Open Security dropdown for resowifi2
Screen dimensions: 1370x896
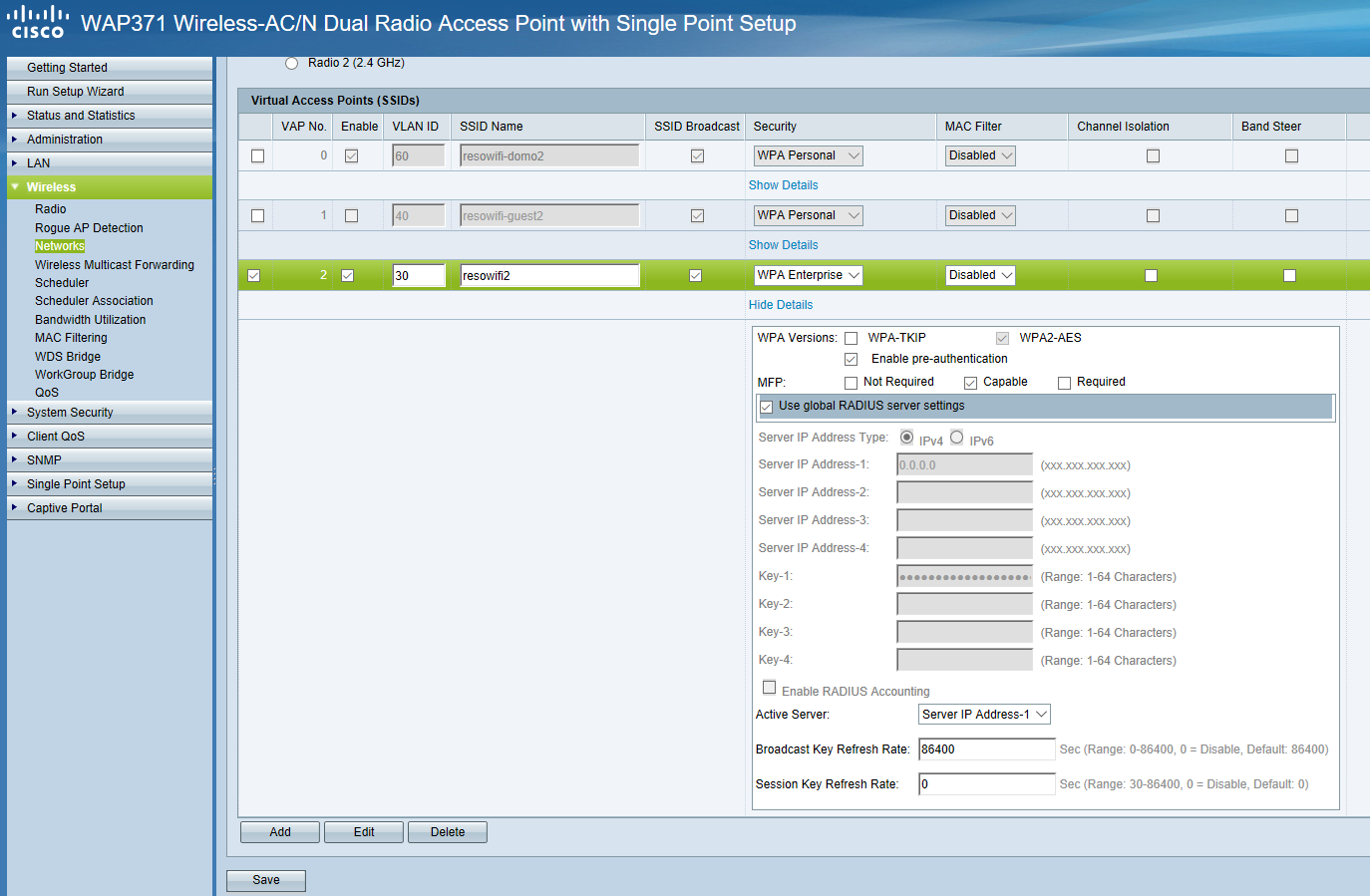point(809,275)
